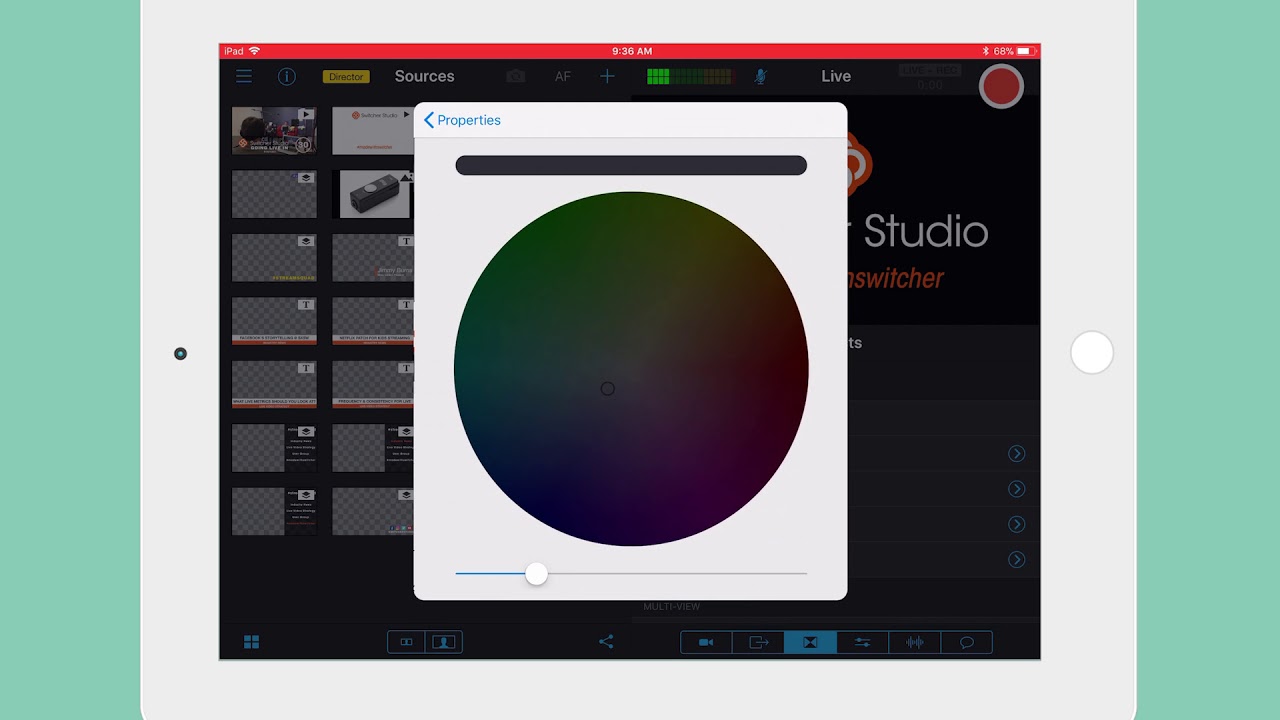Click the brightness slider thumb

point(537,573)
